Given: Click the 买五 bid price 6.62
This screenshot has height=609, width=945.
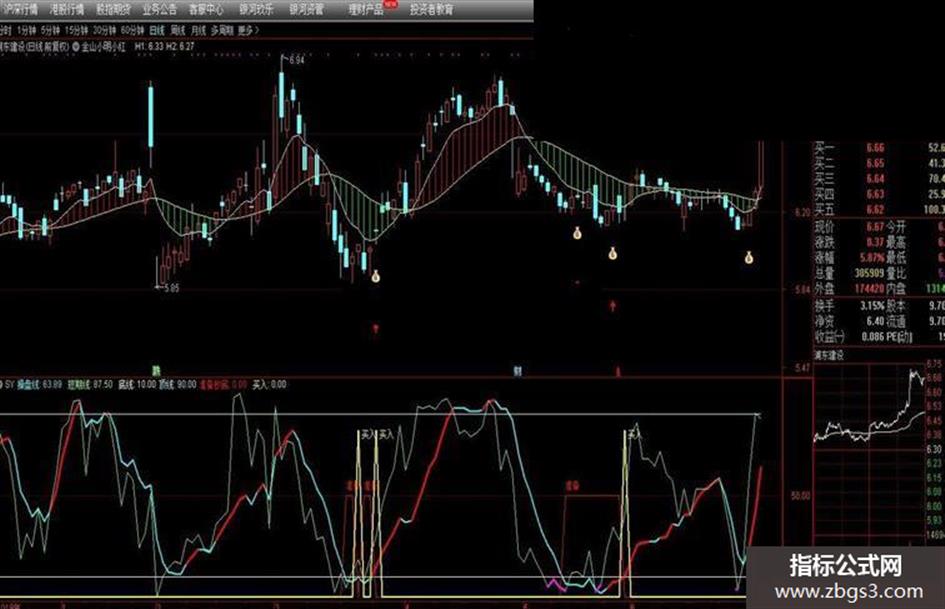Looking at the screenshot, I should click(875, 210).
